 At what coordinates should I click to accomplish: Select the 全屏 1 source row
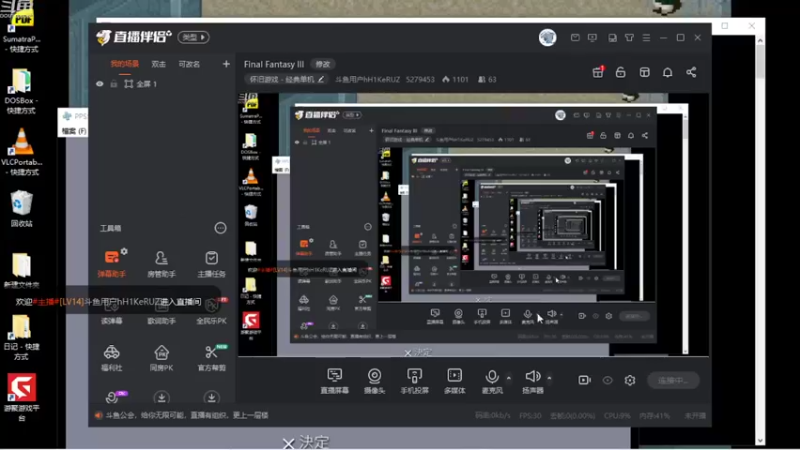coord(162,84)
